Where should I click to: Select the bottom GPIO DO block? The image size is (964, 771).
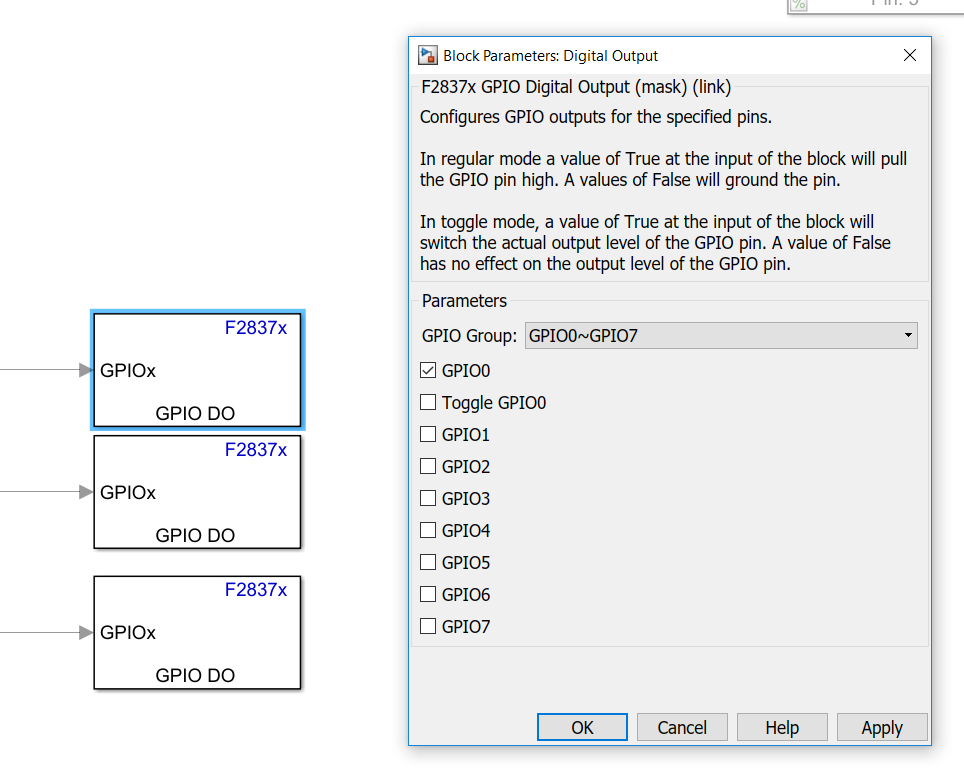(197, 632)
